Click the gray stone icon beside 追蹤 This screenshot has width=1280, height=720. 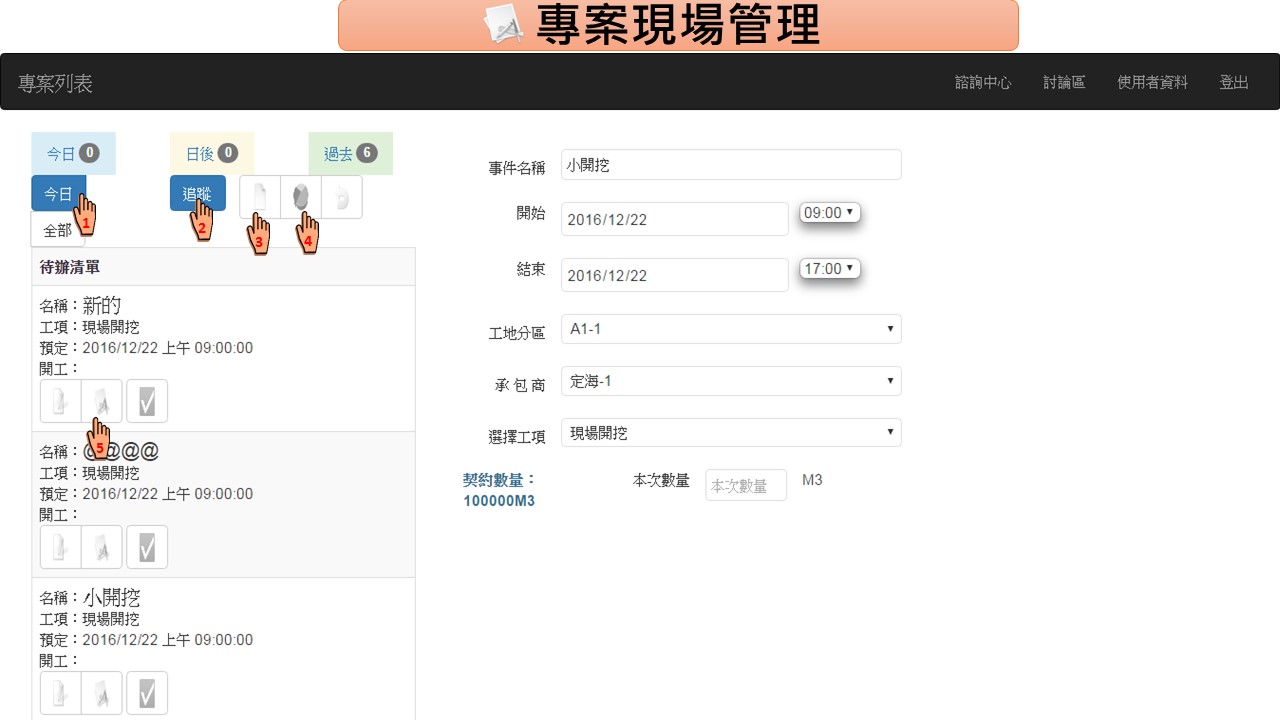click(301, 197)
